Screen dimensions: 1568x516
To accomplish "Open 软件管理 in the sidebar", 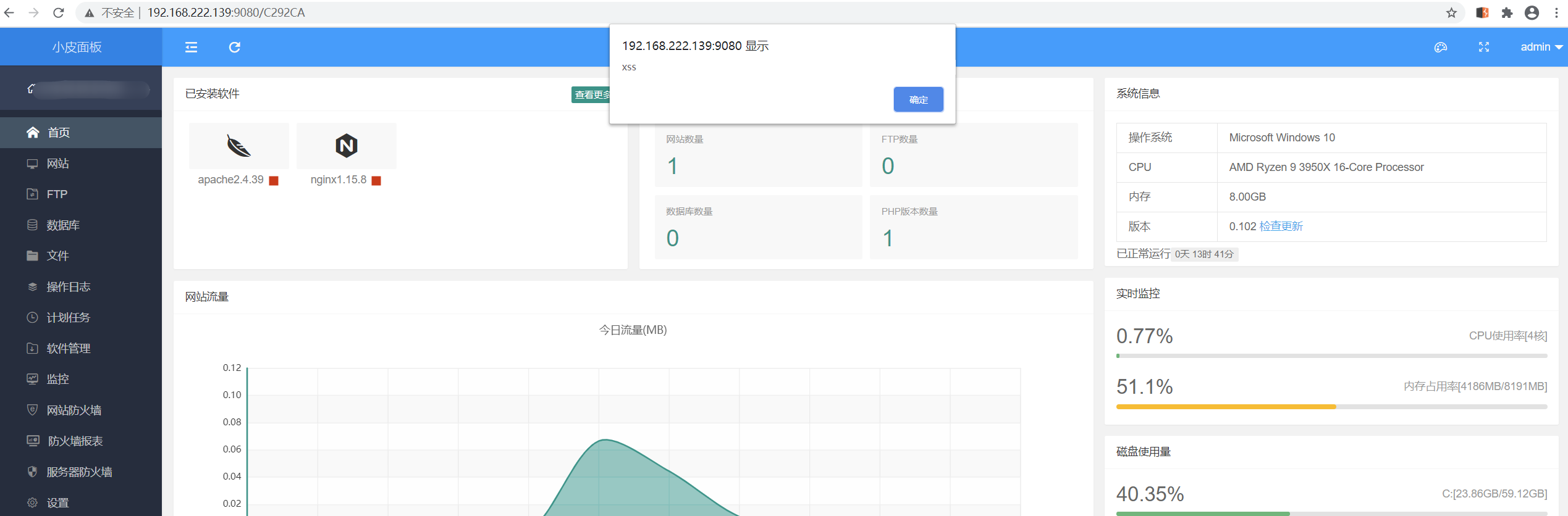I will pos(81,349).
